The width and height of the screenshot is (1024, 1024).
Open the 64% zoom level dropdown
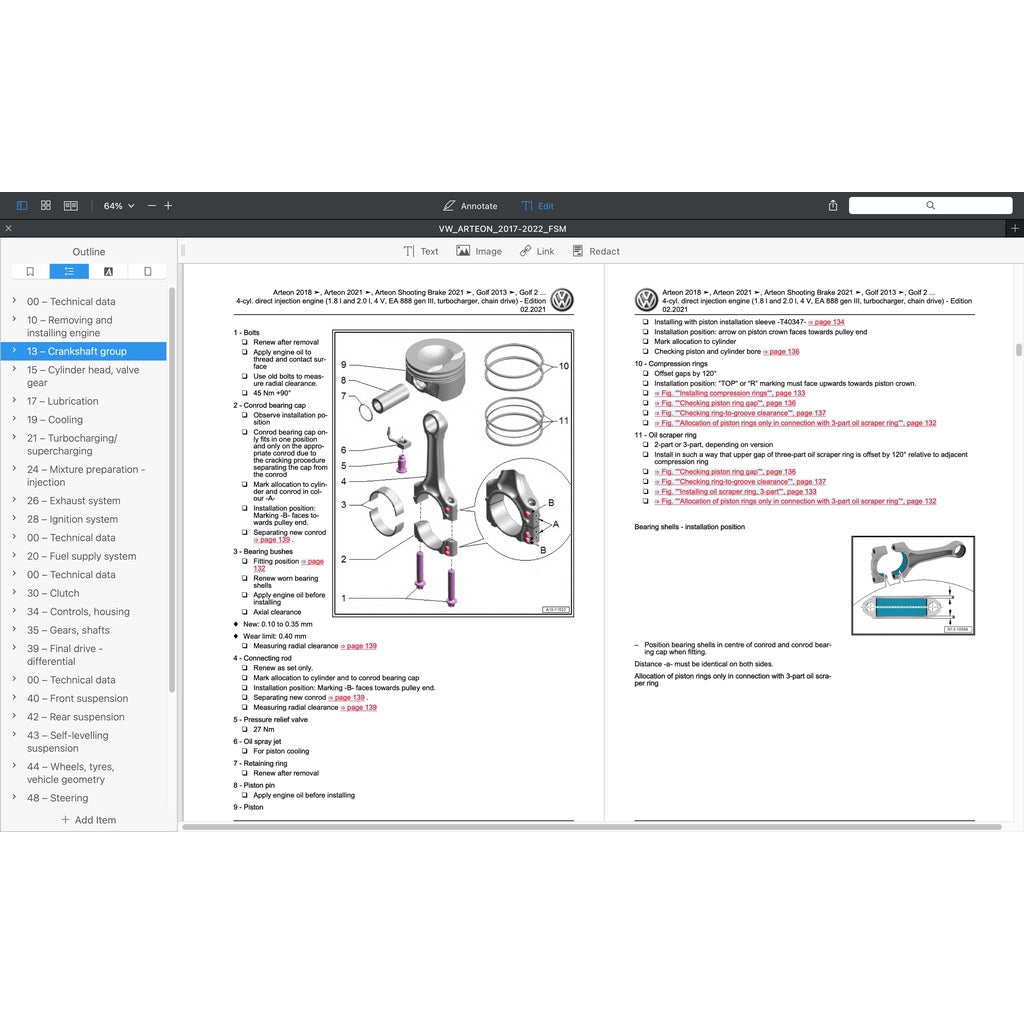click(x=118, y=205)
